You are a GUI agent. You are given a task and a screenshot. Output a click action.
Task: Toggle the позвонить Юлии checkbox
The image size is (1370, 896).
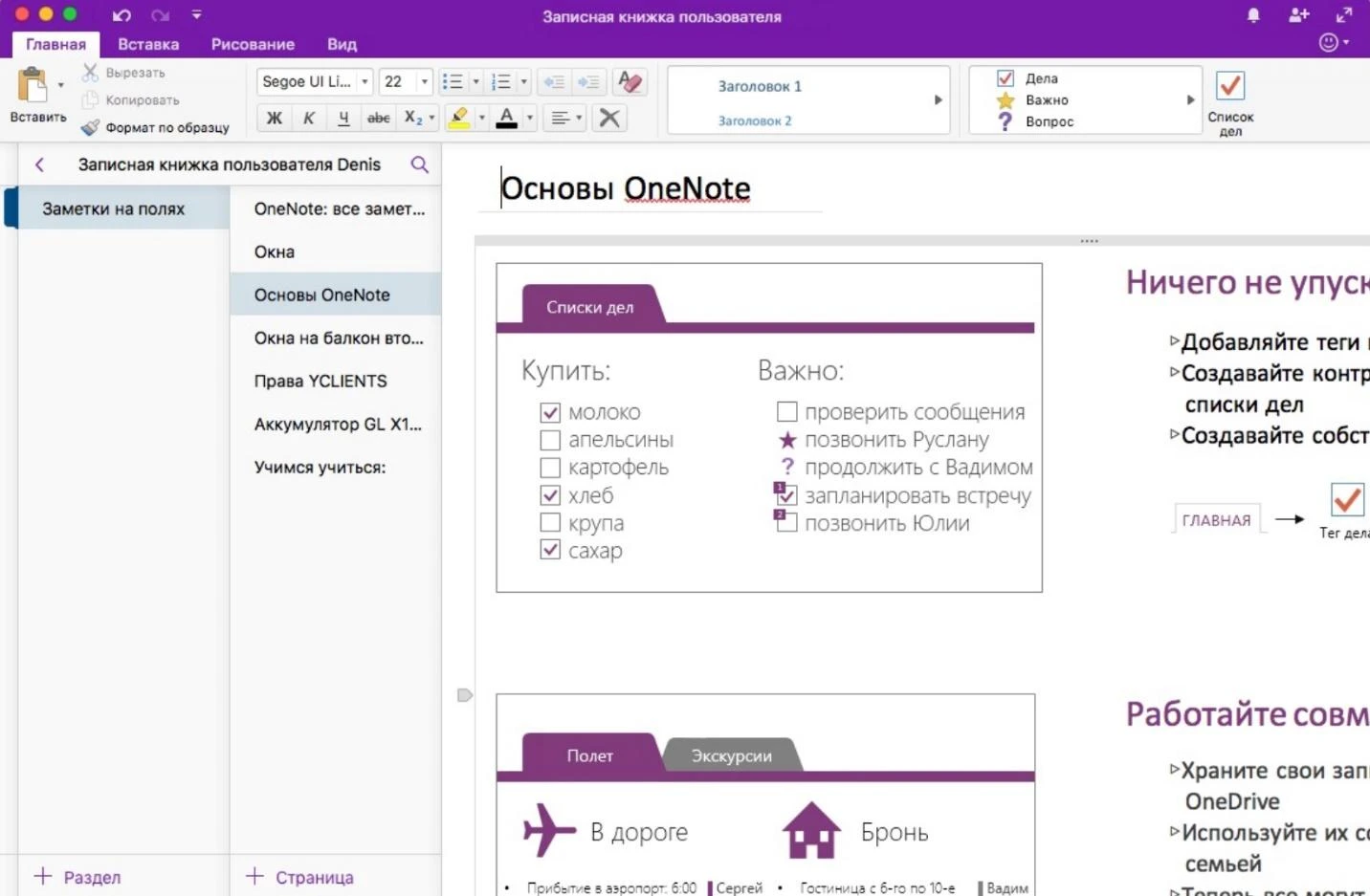click(x=786, y=522)
